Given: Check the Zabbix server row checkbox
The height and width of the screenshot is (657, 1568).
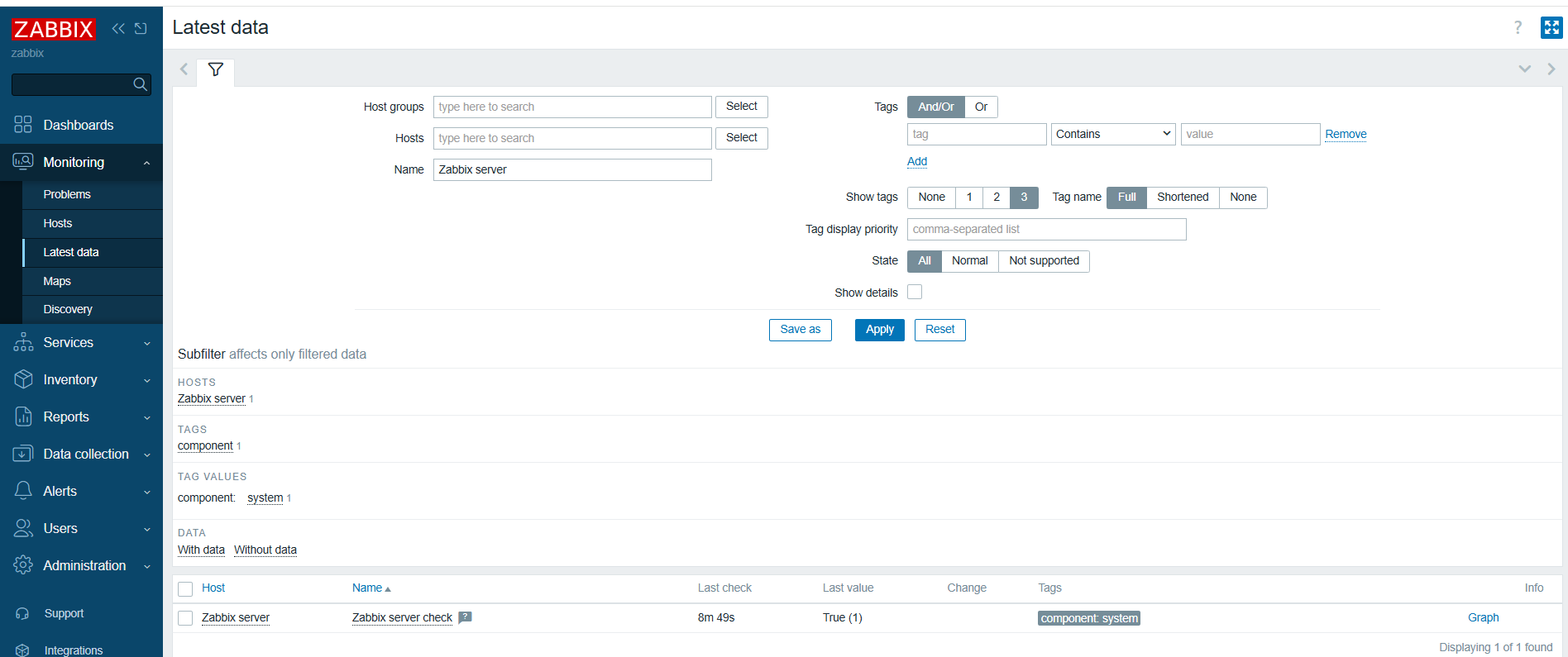Looking at the screenshot, I should coord(185,618).
